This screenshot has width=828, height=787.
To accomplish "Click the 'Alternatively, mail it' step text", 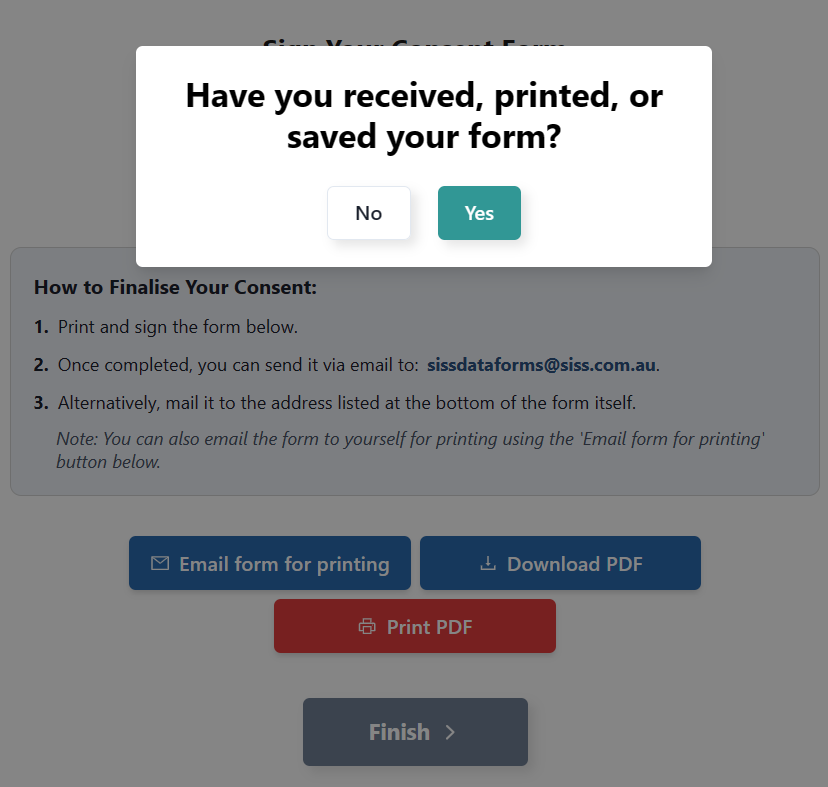I will [x=346, y=403].
